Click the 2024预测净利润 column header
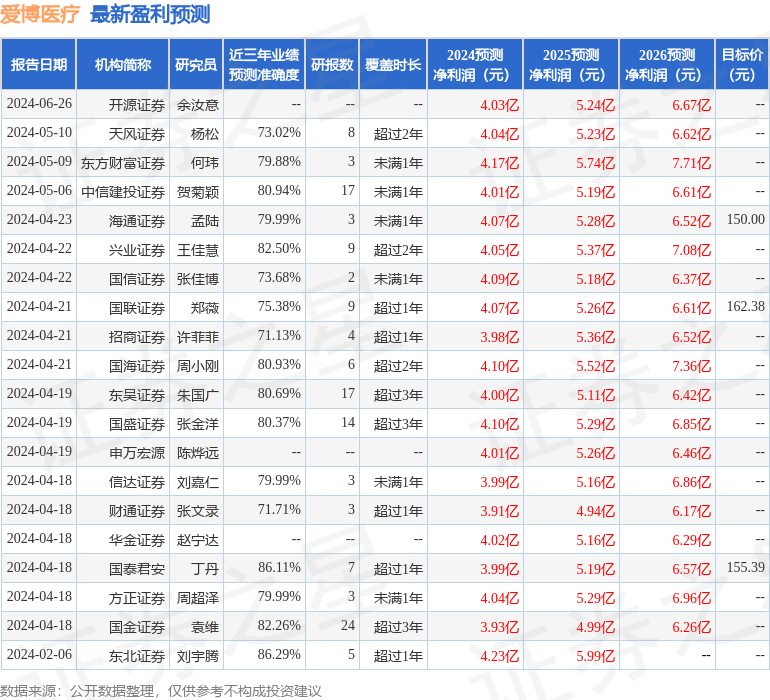Image resolution: width=770 pixels, height=700 pixels. click(x=475, y=64)
